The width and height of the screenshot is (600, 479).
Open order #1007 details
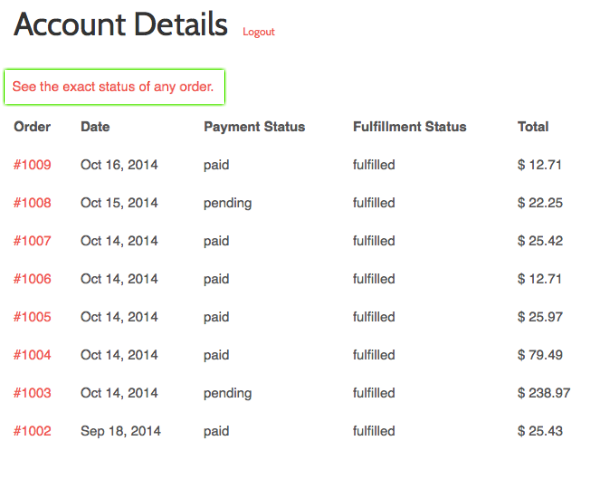[32, 241]
